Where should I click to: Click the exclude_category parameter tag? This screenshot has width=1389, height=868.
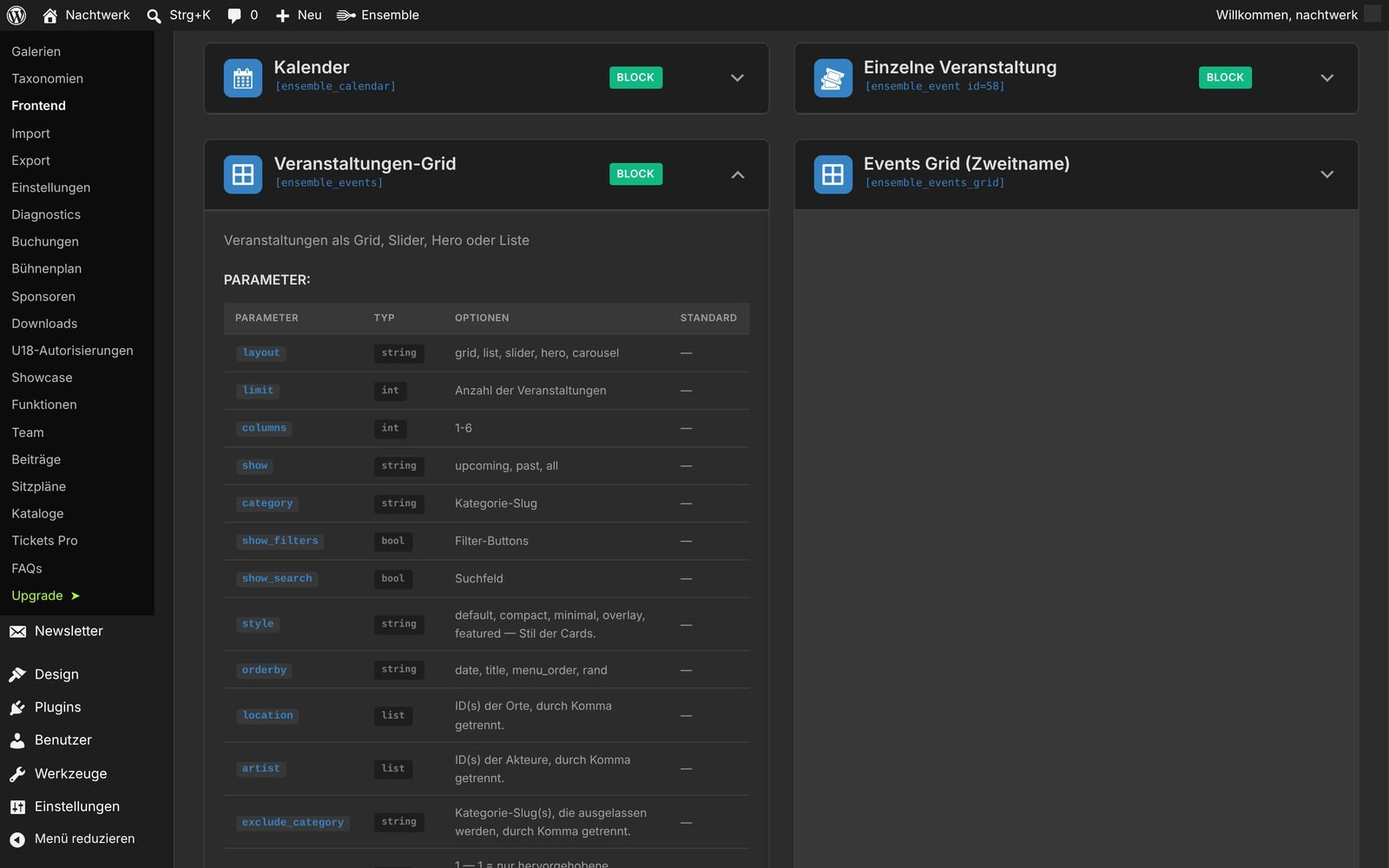pyautogui.click(x=293, y=822)
